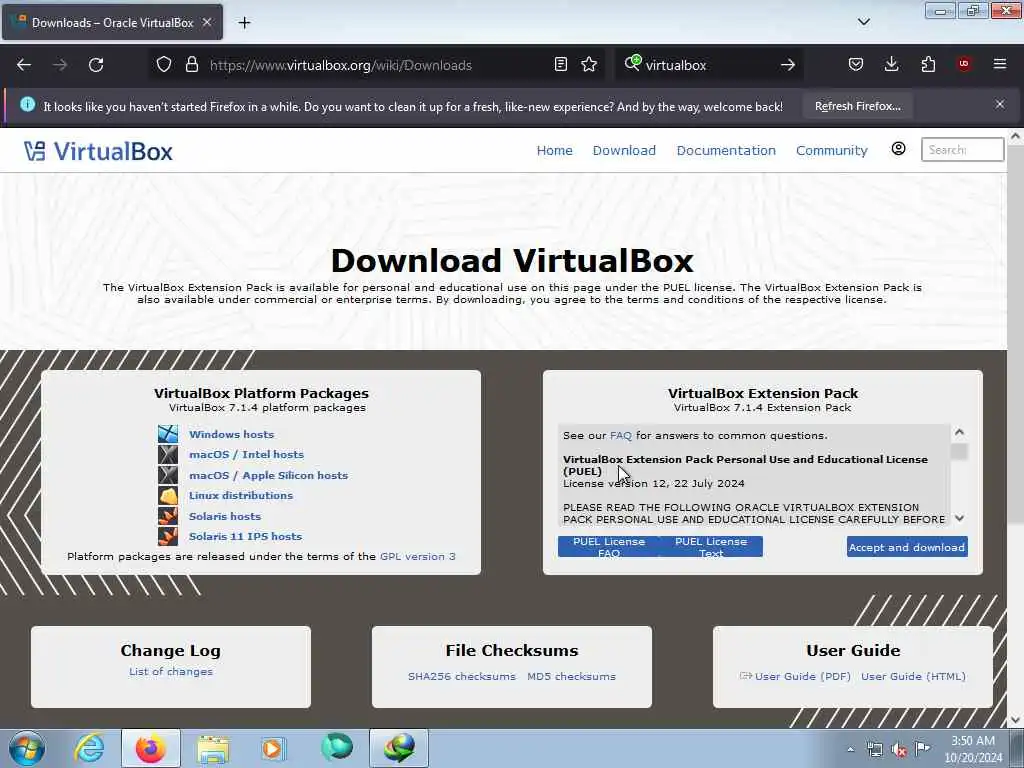1024x768 pixels.
Task: Open a new tab with the plus button
Action: (x=244, y=23)
